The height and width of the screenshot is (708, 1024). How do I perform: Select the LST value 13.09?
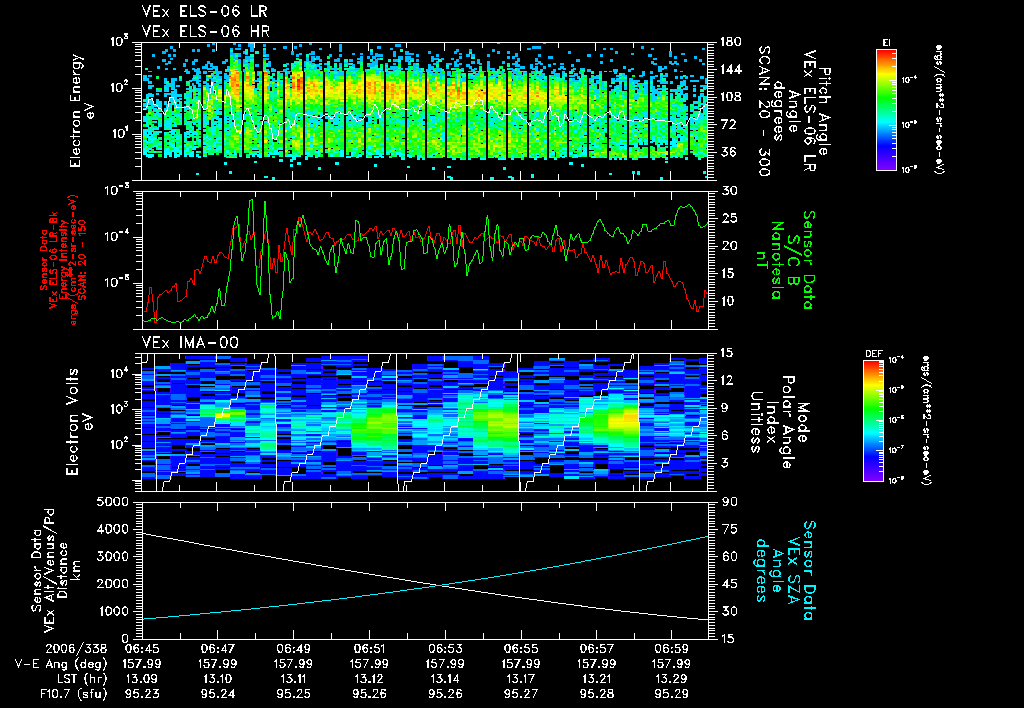point(142,679)
